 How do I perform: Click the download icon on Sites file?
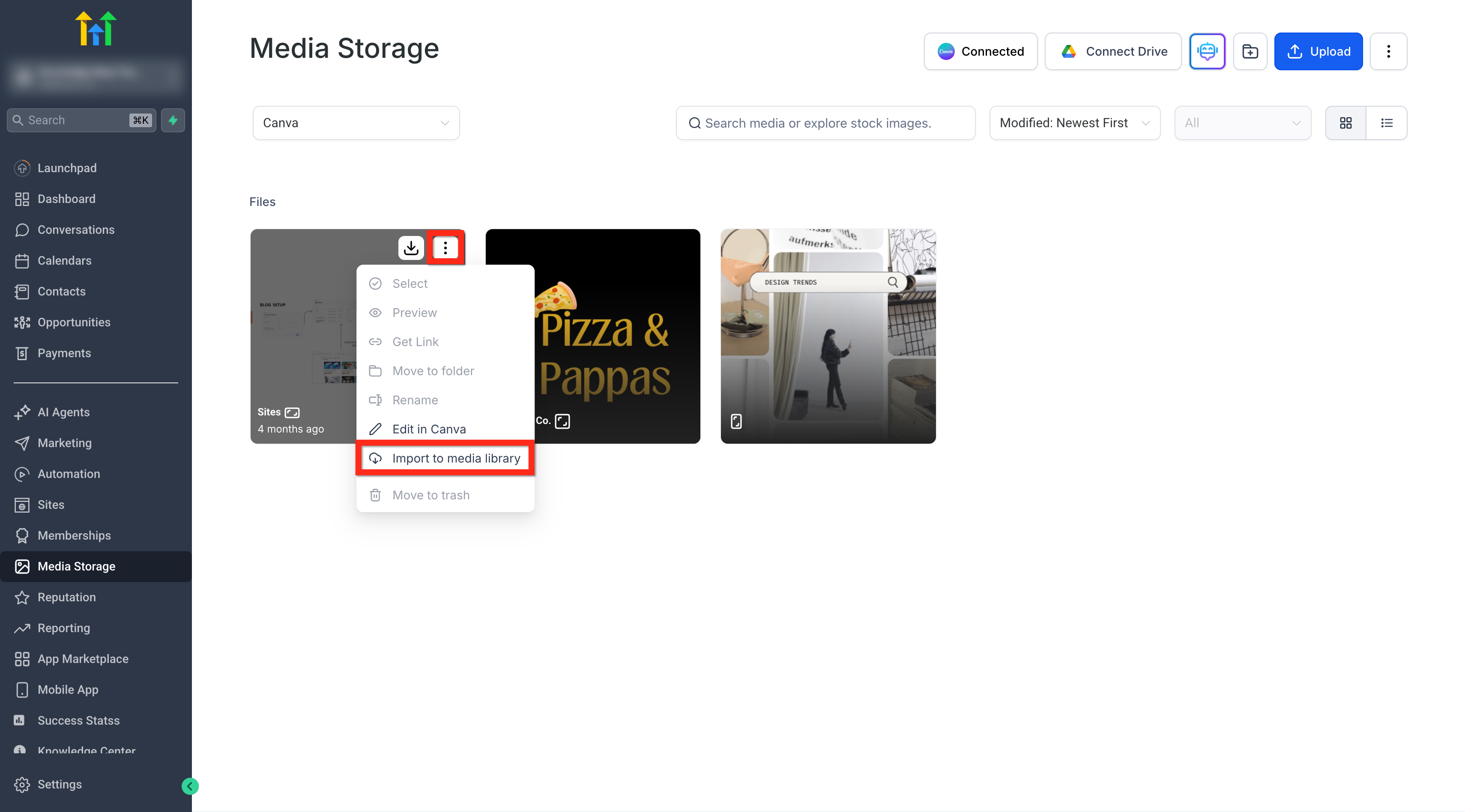point(411,248)
